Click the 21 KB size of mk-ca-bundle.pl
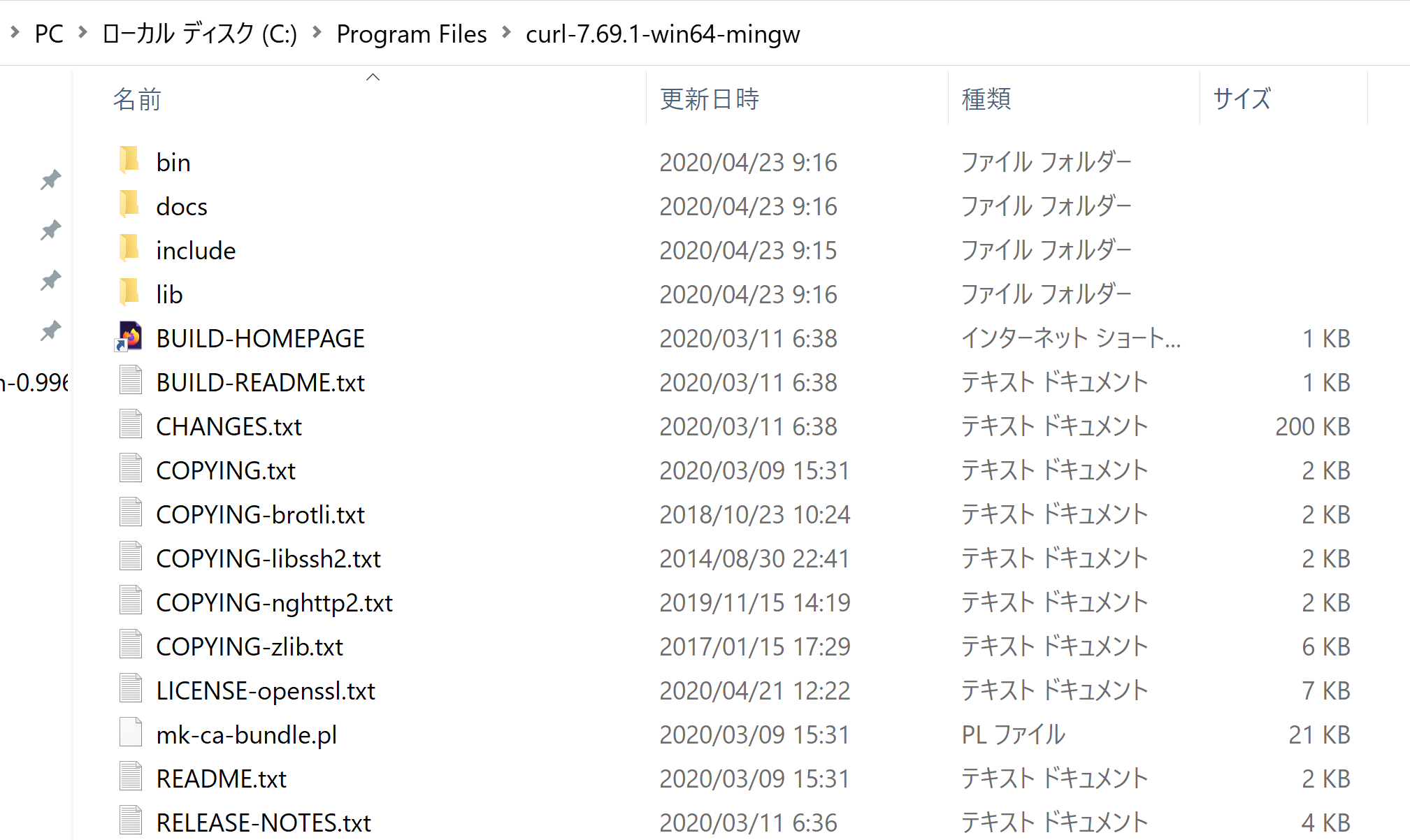The width and height of the screenshot is (1410, 840). (1319, 734)
